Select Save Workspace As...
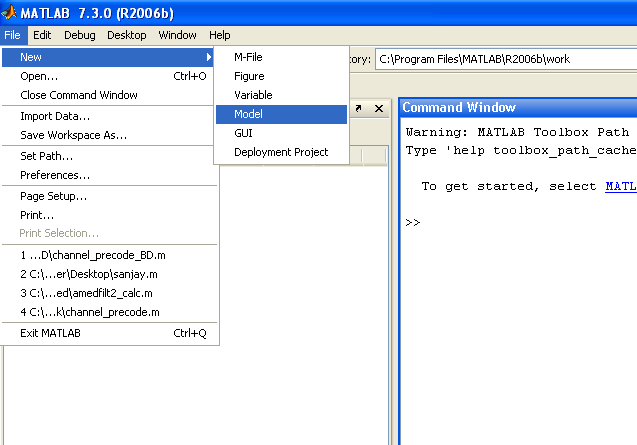This screenshot has width=637, height=445. pyautogui.click(x=108, y=135)
